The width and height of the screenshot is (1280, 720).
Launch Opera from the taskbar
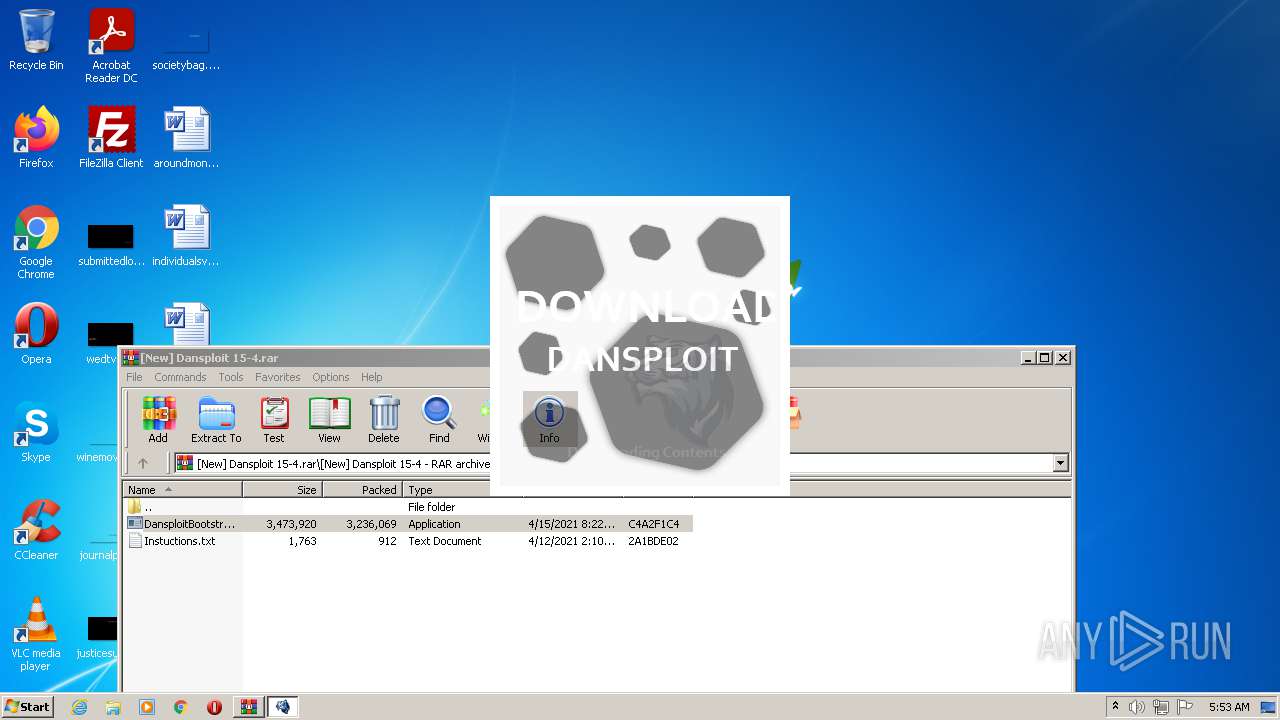click(214, 707)
